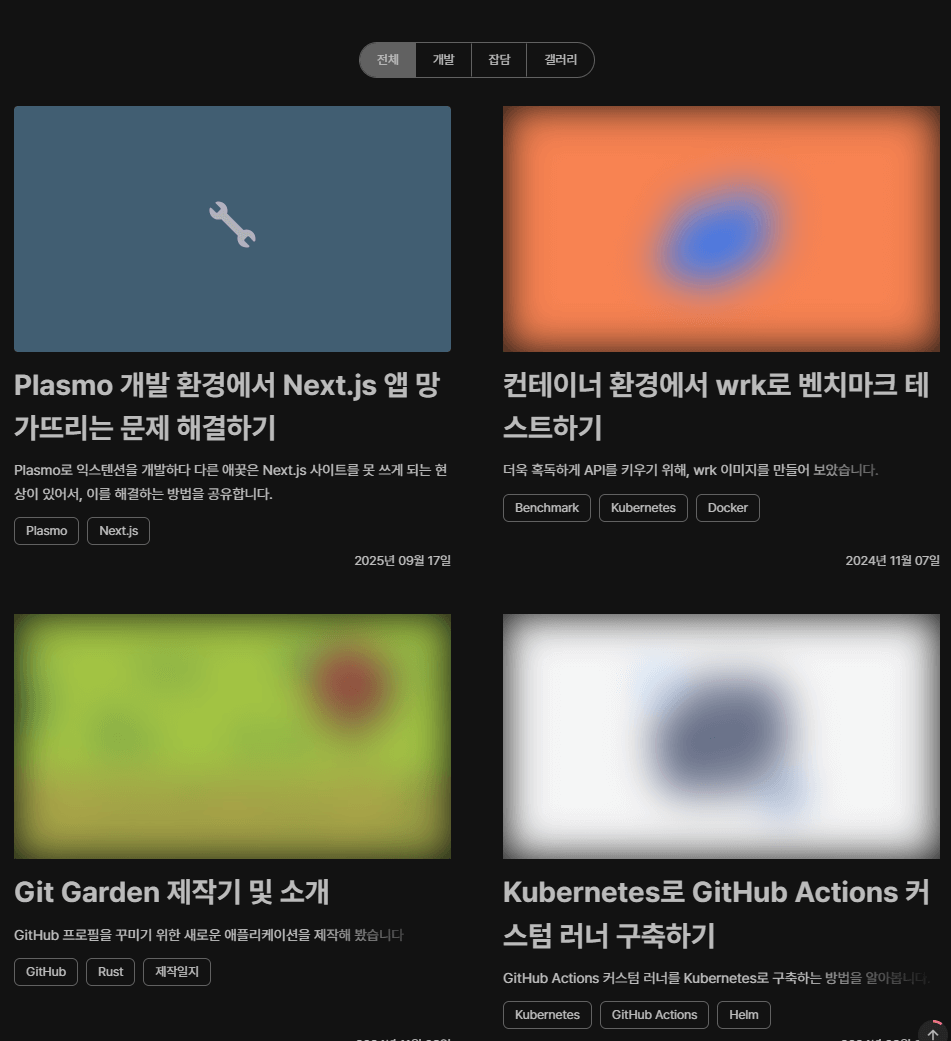Viewport: 951px width, 1041px height.
Task: Select the Plasmo tag
Action: pyautogui.click(x=46, y=531)
